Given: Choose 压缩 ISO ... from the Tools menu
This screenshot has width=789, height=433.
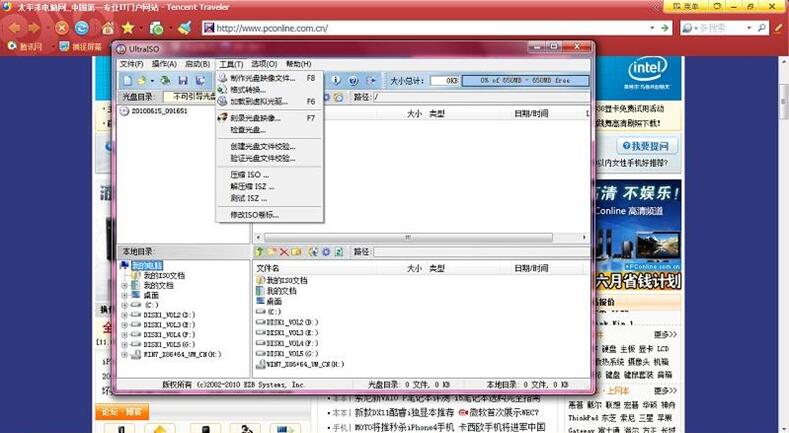Looking at the screenshot, I should coord(269,175).
